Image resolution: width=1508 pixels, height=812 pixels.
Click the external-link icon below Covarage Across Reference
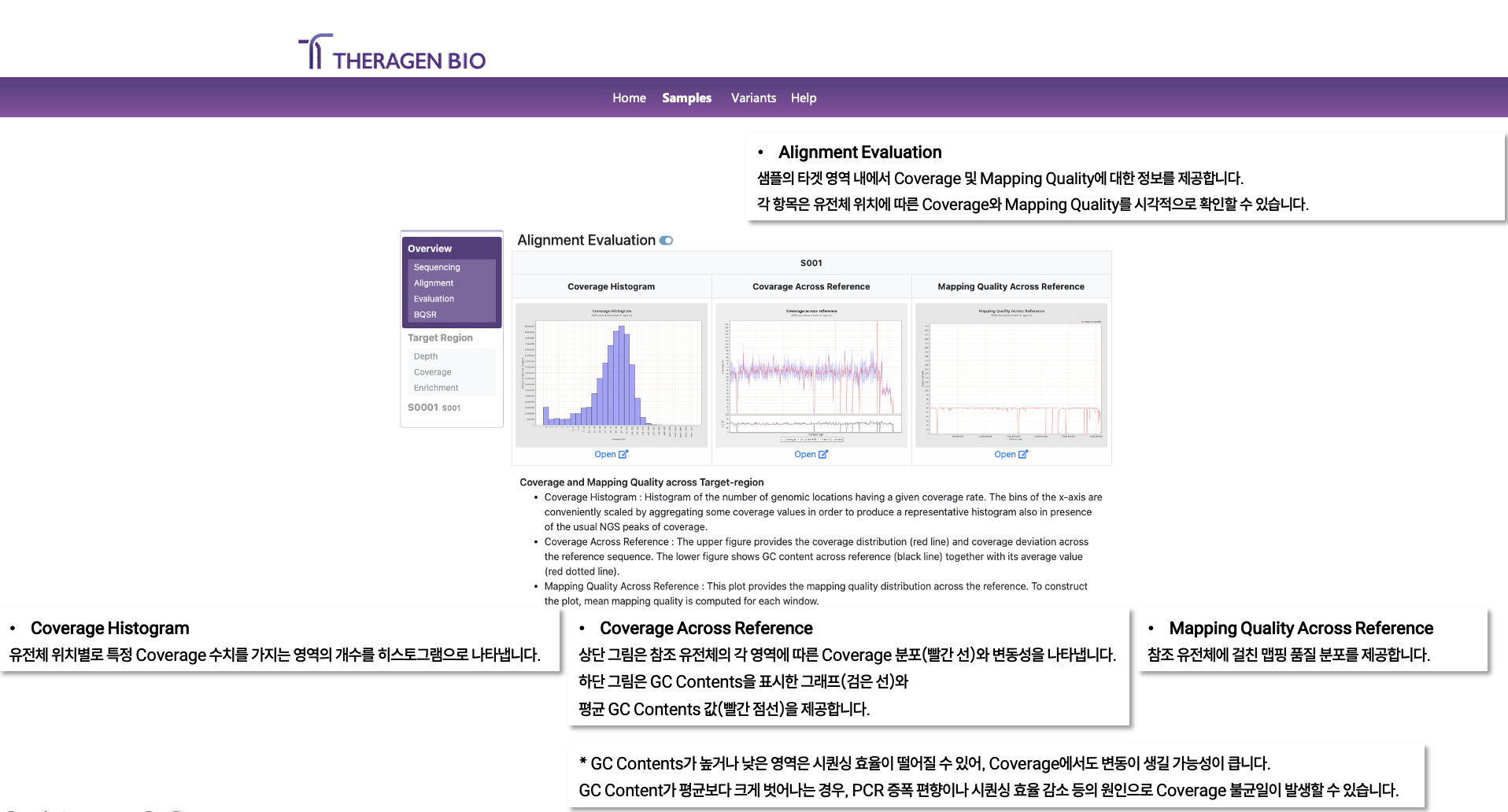(x=823, y=455)
